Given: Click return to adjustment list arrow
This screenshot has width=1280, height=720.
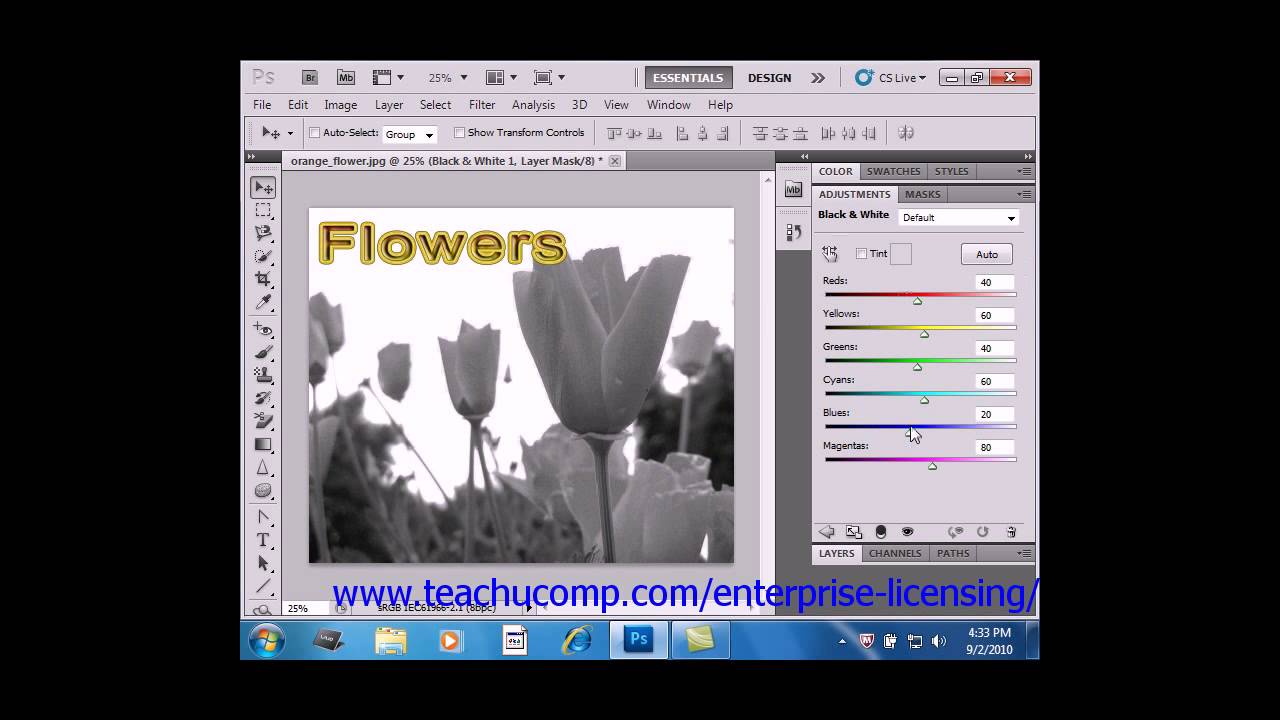Looking at the screenshot, I should [827, 532].
